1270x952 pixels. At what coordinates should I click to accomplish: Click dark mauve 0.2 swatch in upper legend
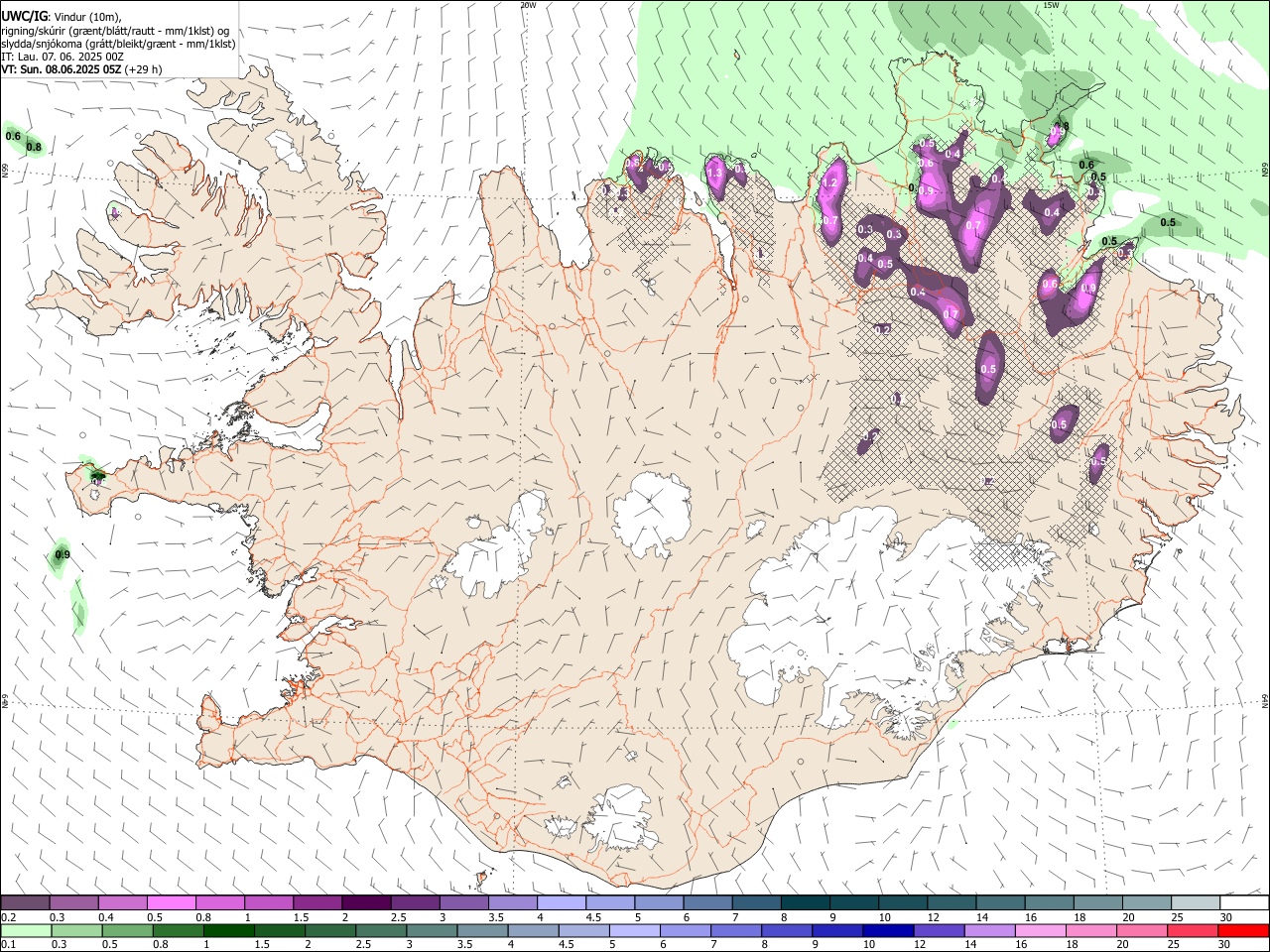pos(25,903)
